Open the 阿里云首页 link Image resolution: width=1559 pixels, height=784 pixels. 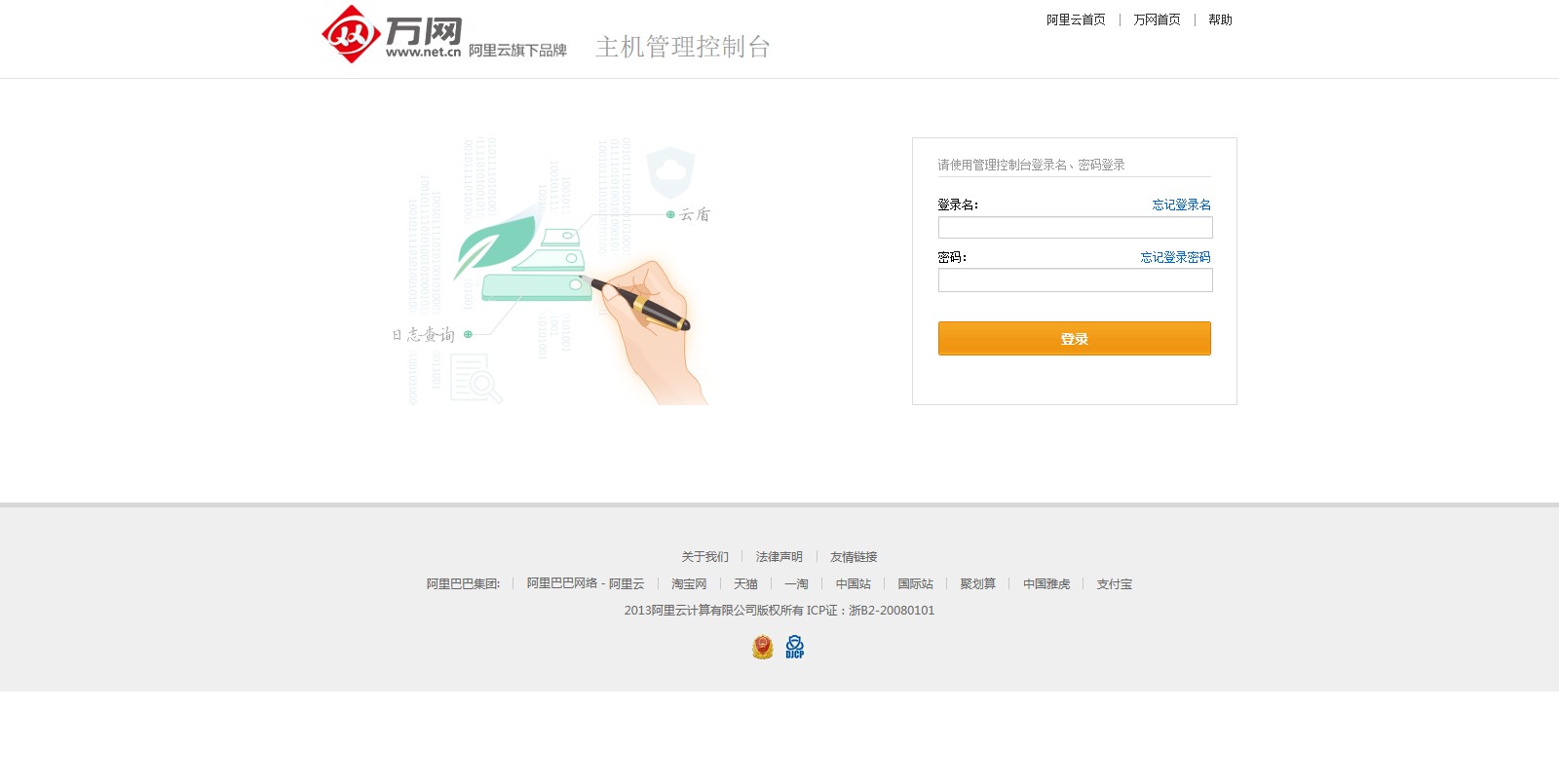pos(1076,19)
